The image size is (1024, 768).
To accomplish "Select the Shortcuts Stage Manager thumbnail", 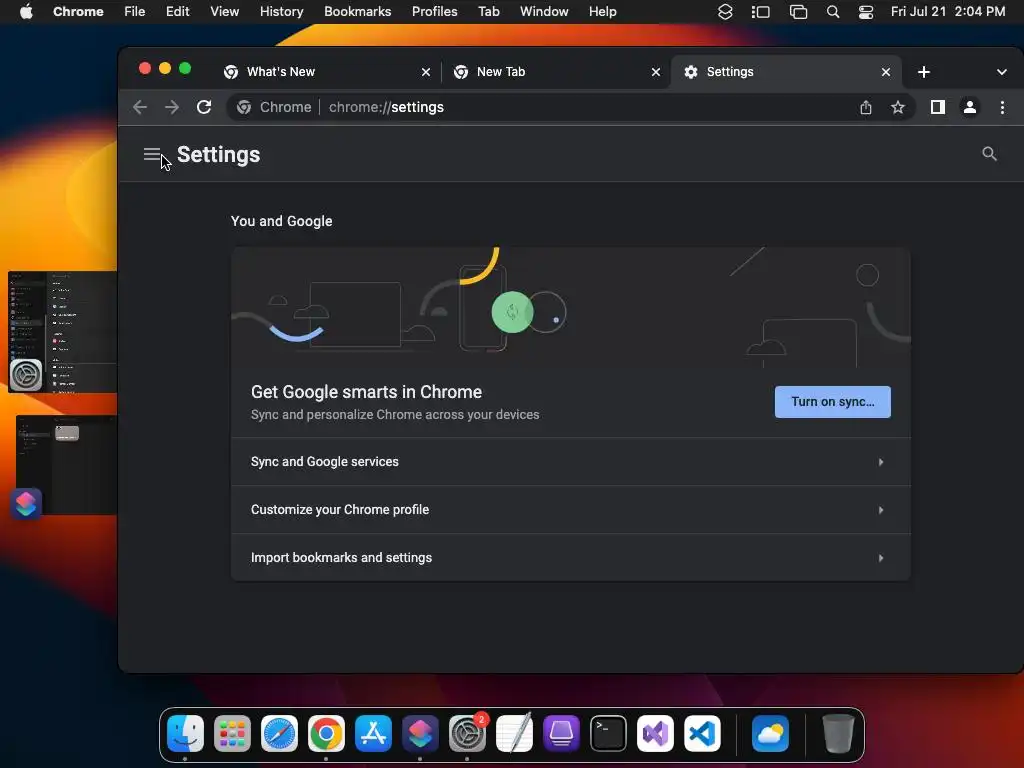I will pos(66,465).
